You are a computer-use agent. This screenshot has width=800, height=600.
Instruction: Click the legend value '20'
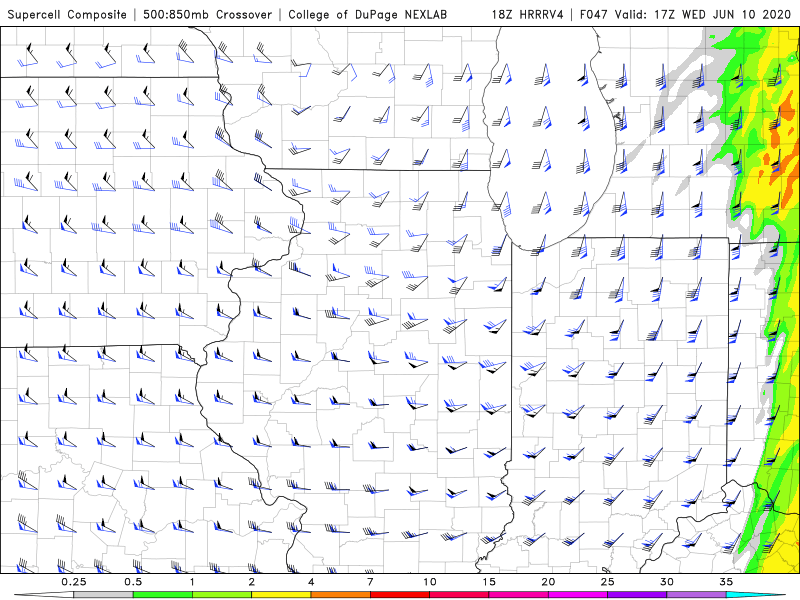point(548,582)
